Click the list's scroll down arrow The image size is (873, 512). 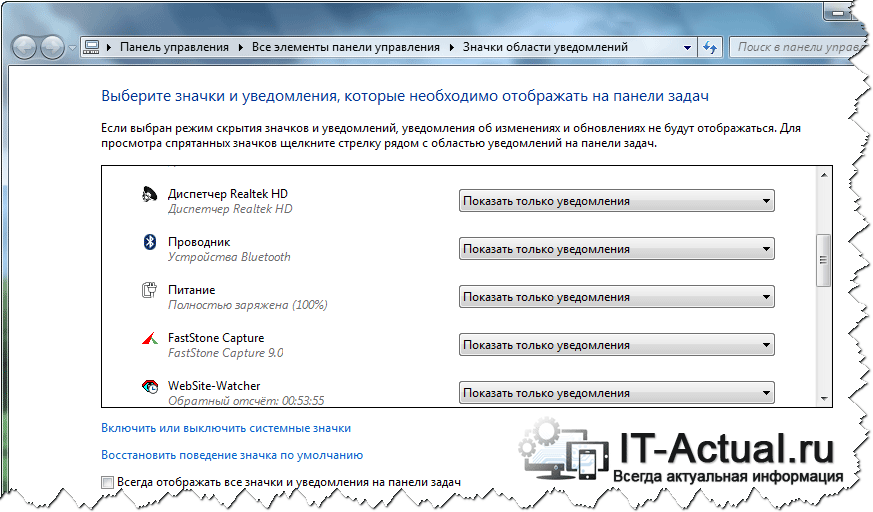click(x=823, y=399)
